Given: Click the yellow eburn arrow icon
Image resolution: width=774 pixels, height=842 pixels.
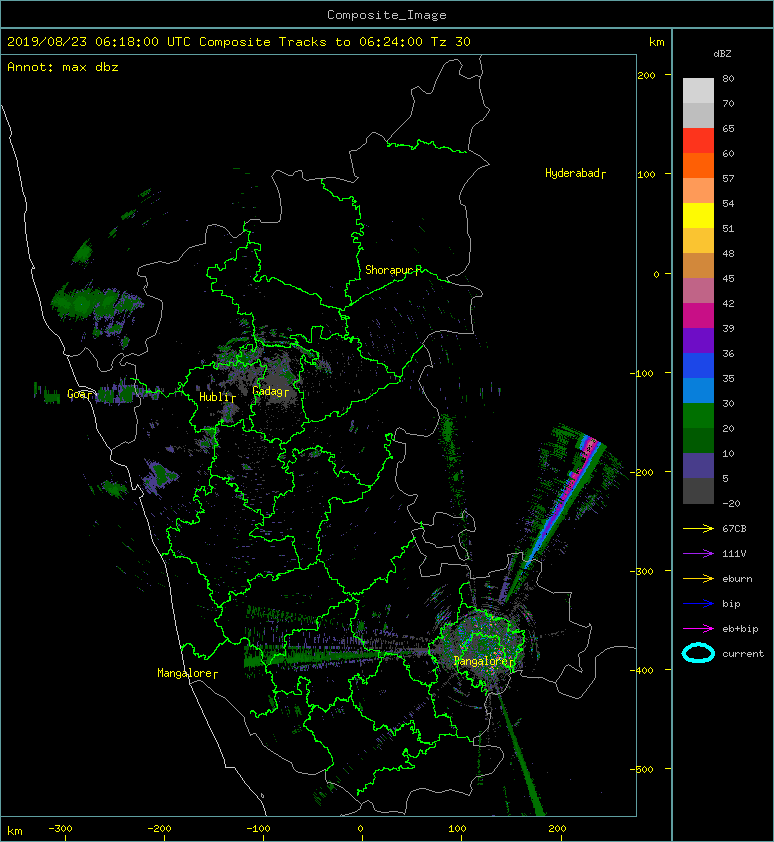Looking at the screenshot, I should point(698,579).
